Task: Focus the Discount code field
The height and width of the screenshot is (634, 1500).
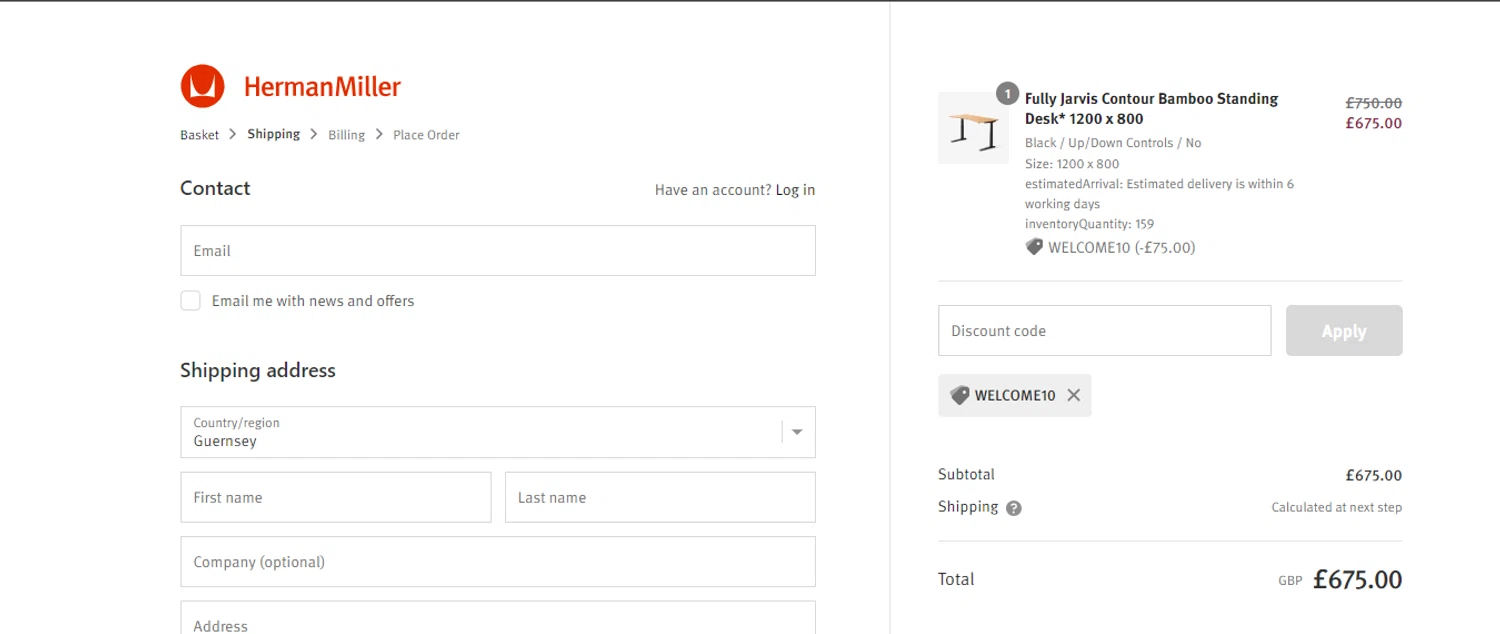Action: point(1105,331)
